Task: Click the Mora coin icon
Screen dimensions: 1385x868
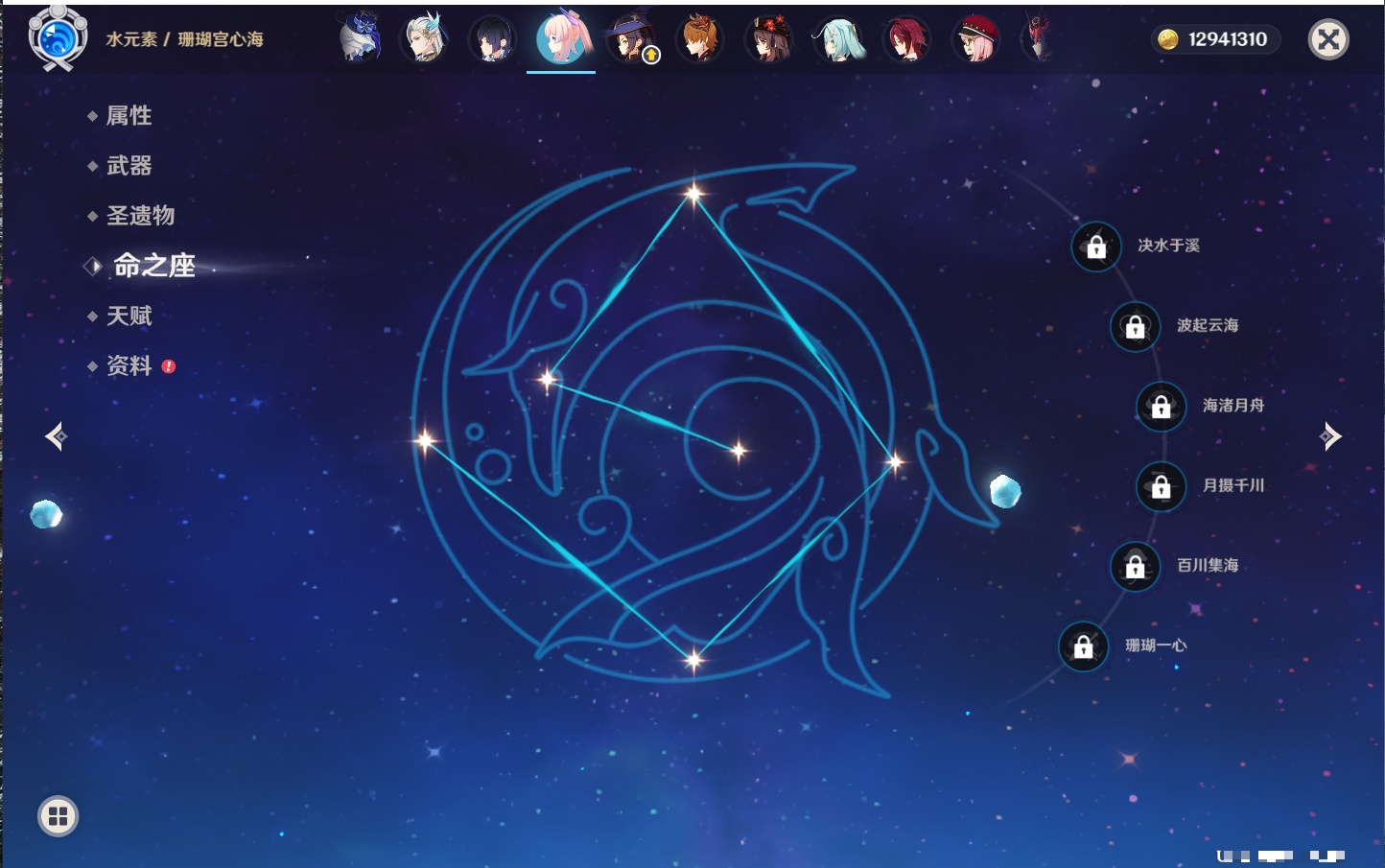Action: pyautogui.click(x=1167, y=39)
